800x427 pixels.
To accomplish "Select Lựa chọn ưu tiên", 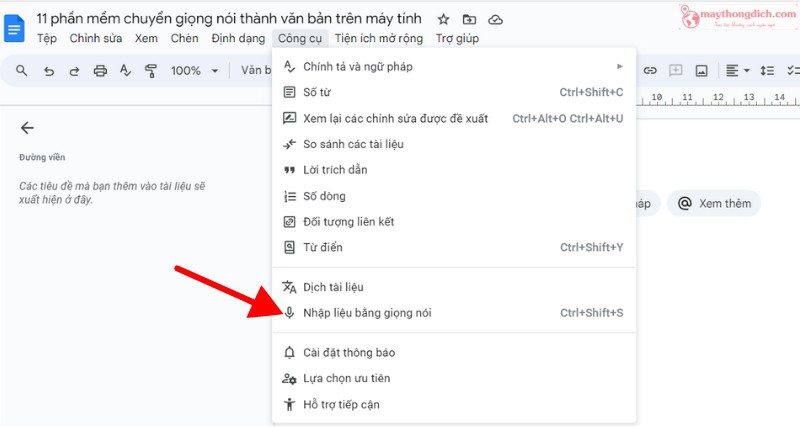I will [454, 379].
